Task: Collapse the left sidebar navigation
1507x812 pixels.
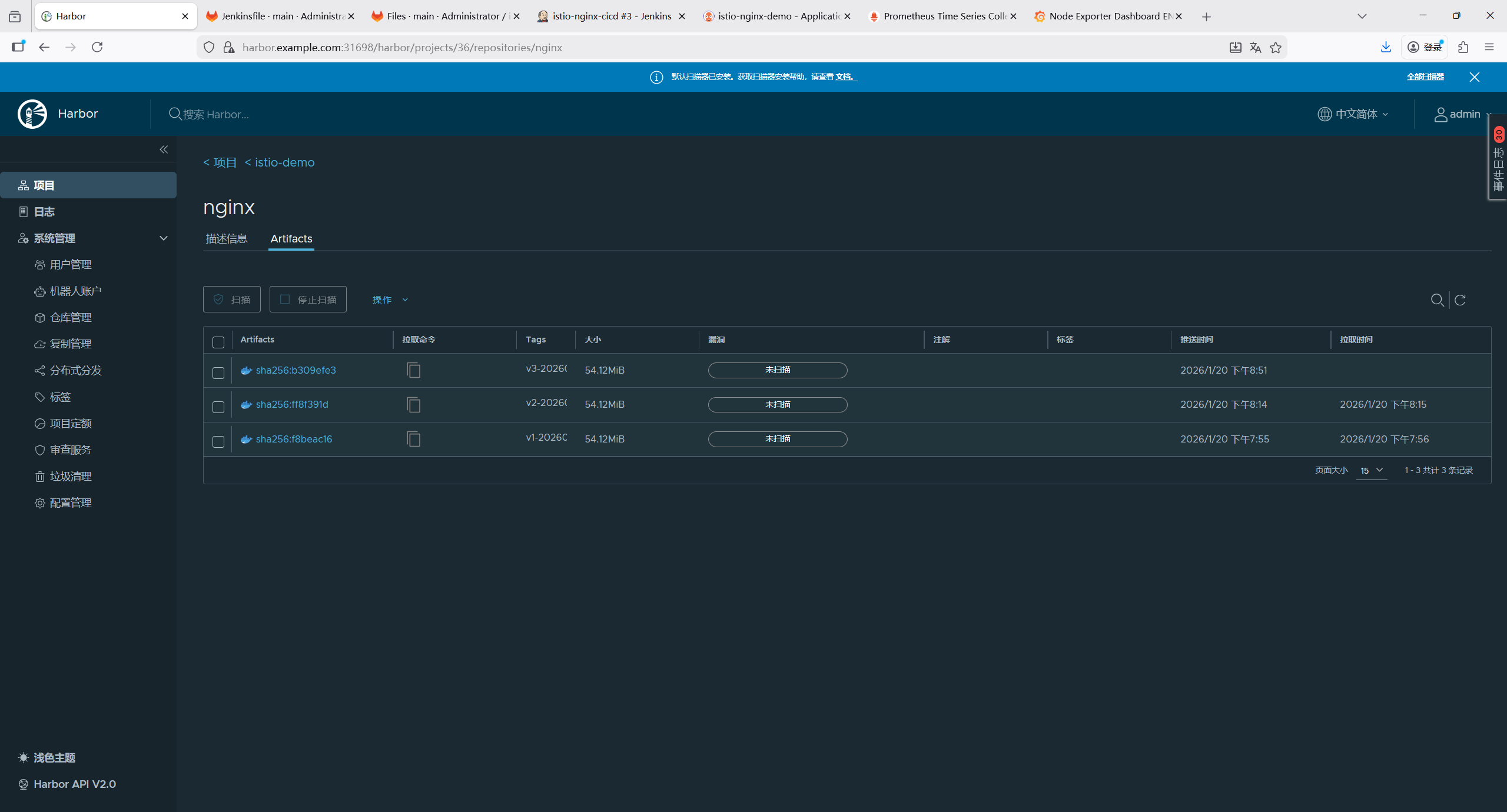Action: (x=164, y=149)
